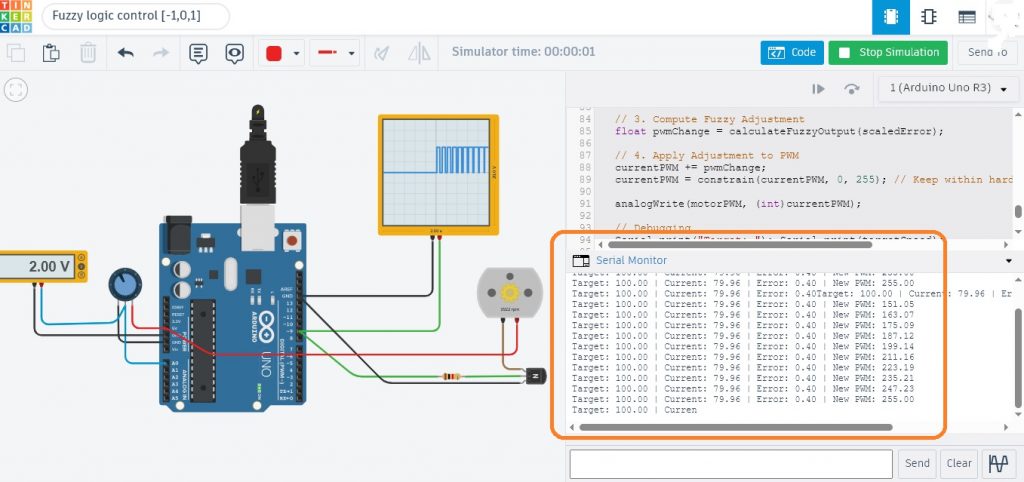Click the Delete trash icon
Screen dimensions: 1024x482
88,53
